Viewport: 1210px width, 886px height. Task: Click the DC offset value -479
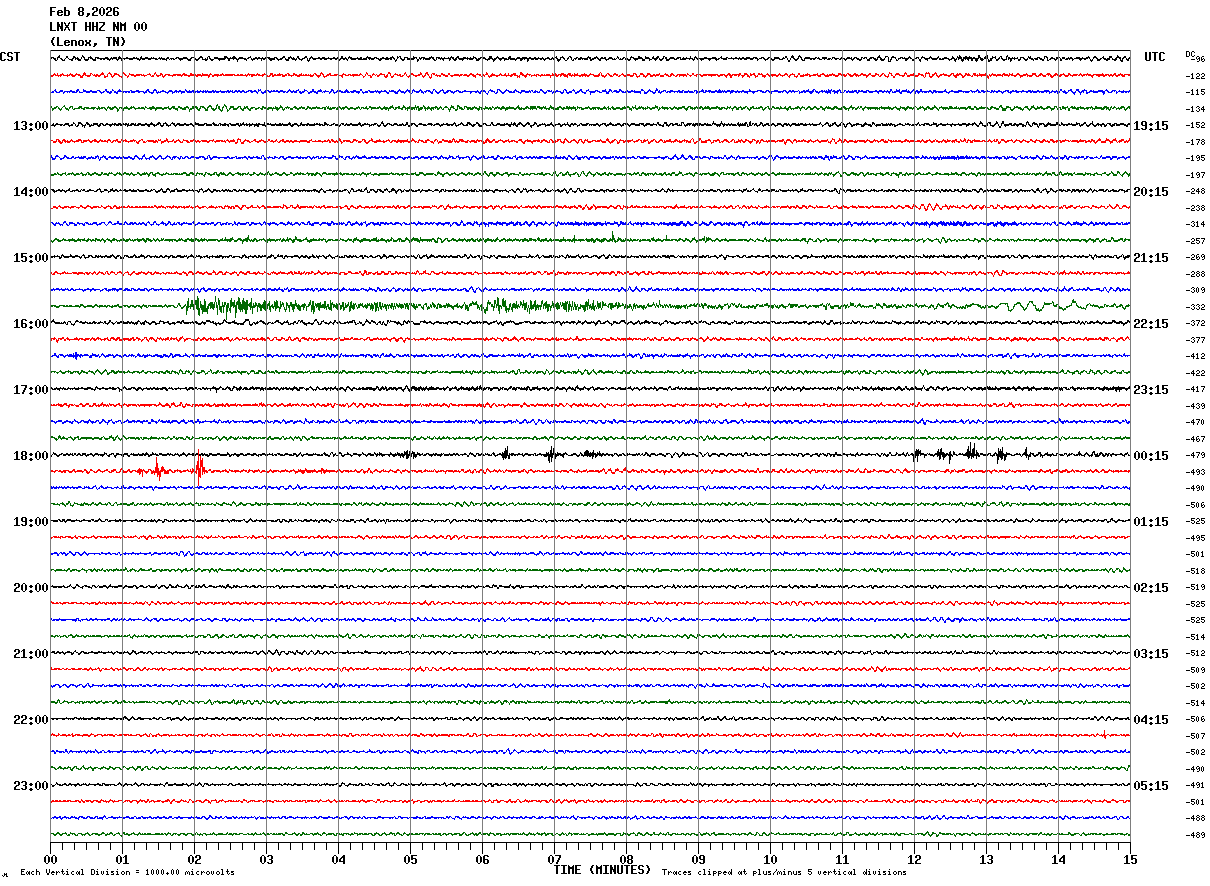point(1195,456)
